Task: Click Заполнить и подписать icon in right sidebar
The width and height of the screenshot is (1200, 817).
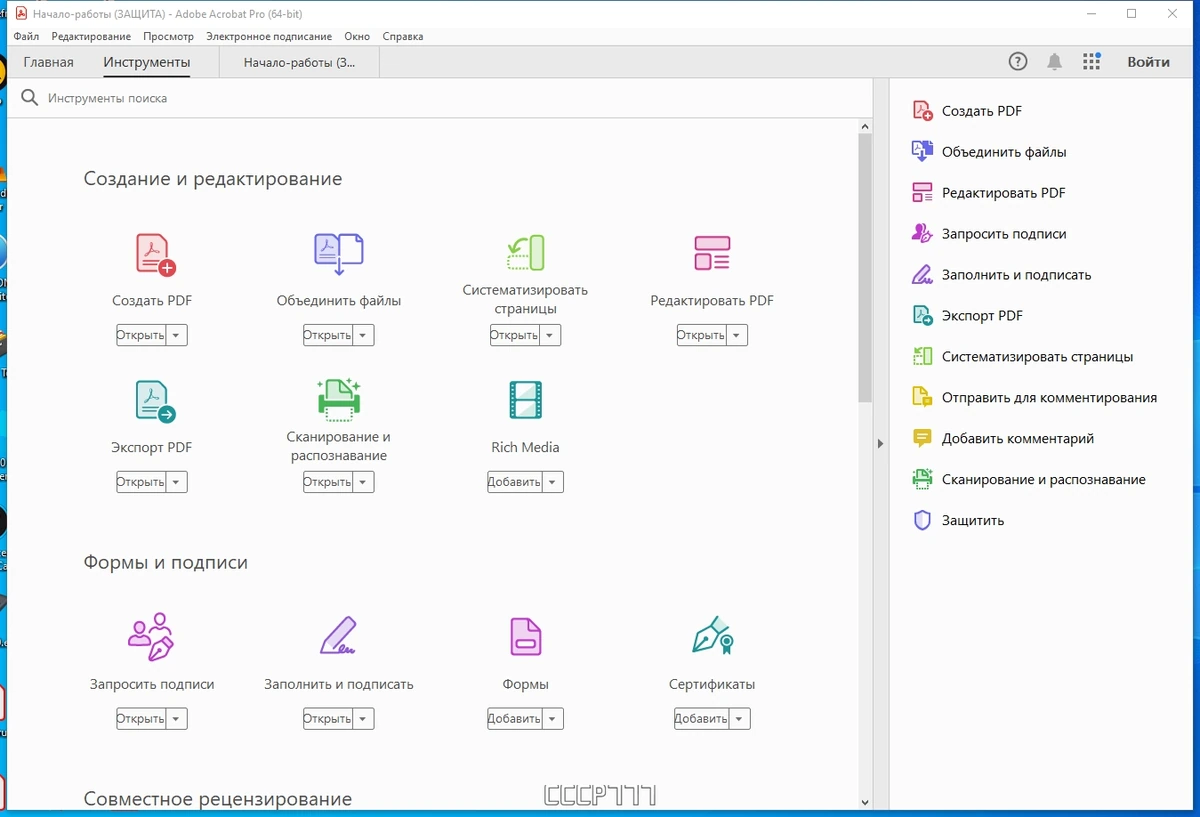Action: 922,275
